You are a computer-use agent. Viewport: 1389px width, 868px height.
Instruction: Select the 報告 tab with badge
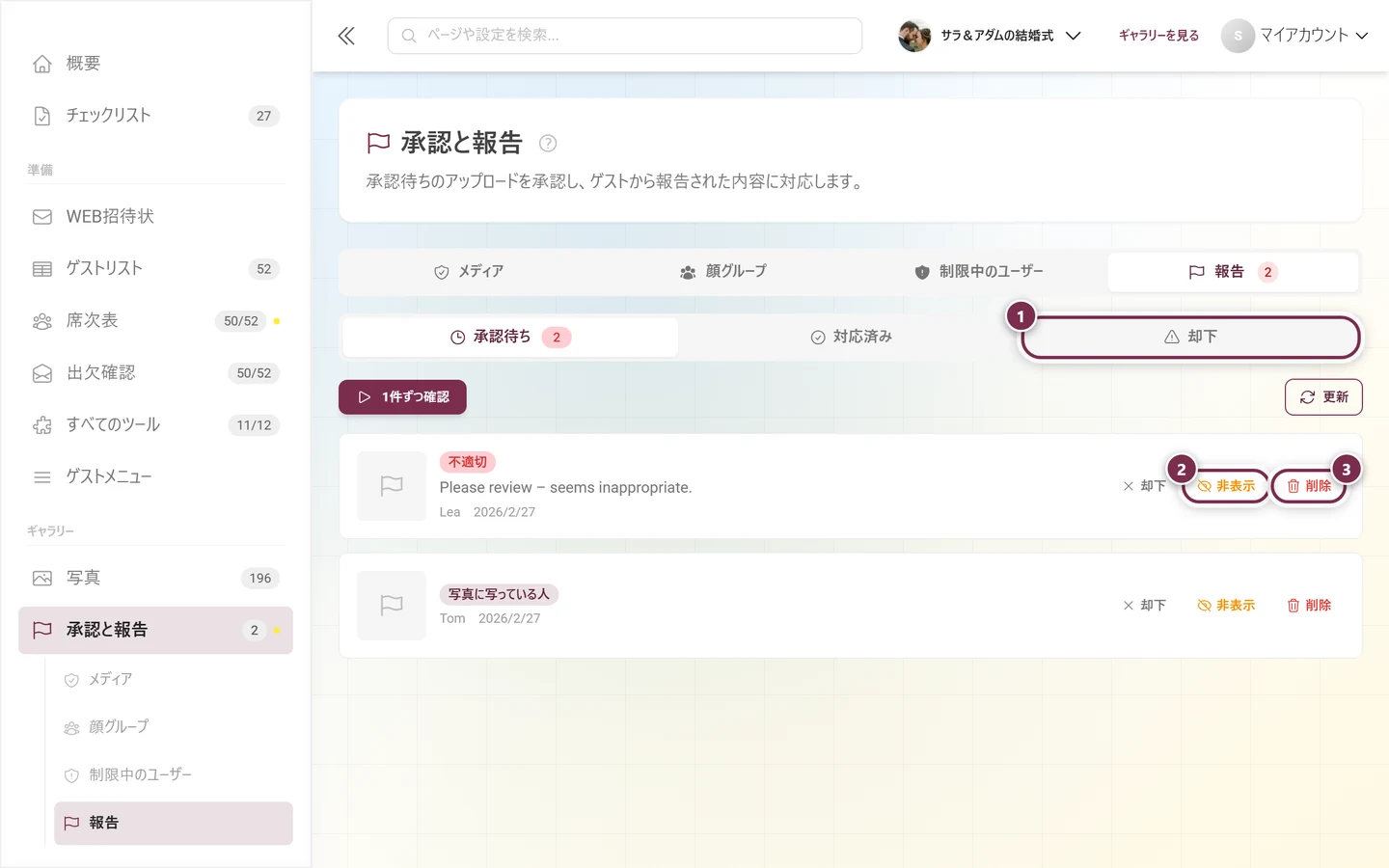(1233, 272)
